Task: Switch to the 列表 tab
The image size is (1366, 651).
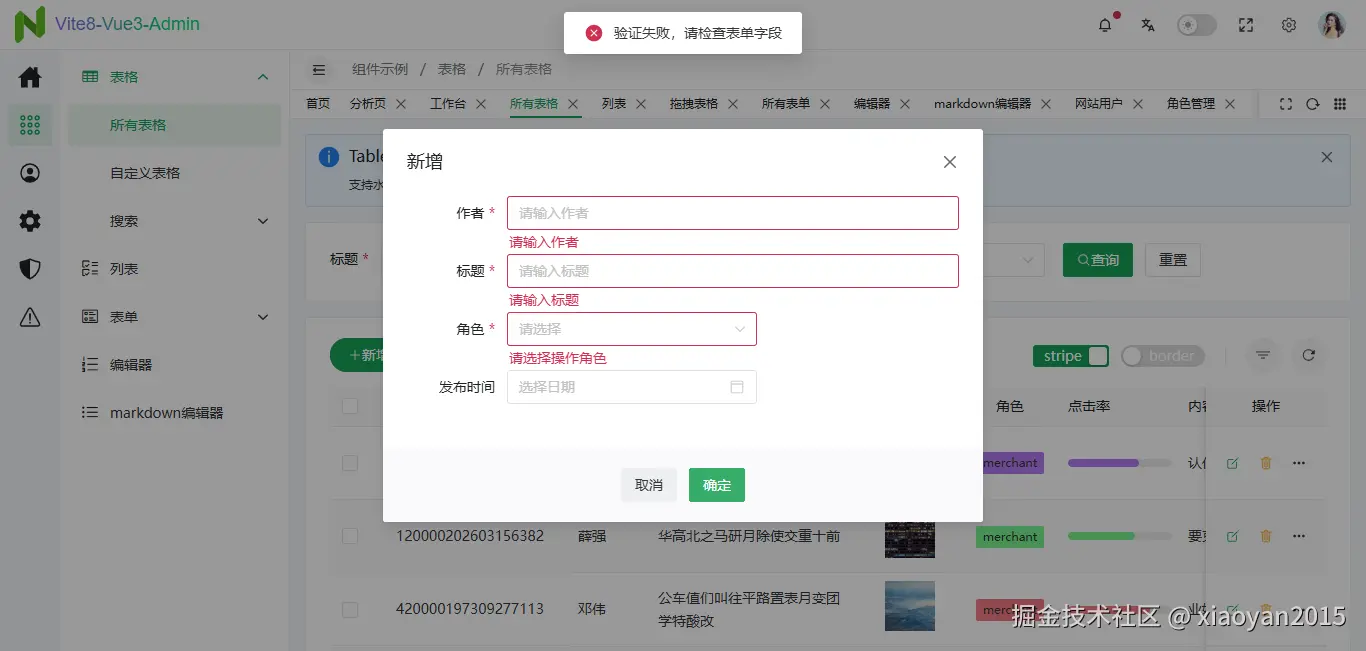Action: pyautogui.click(x=614, y=104)
